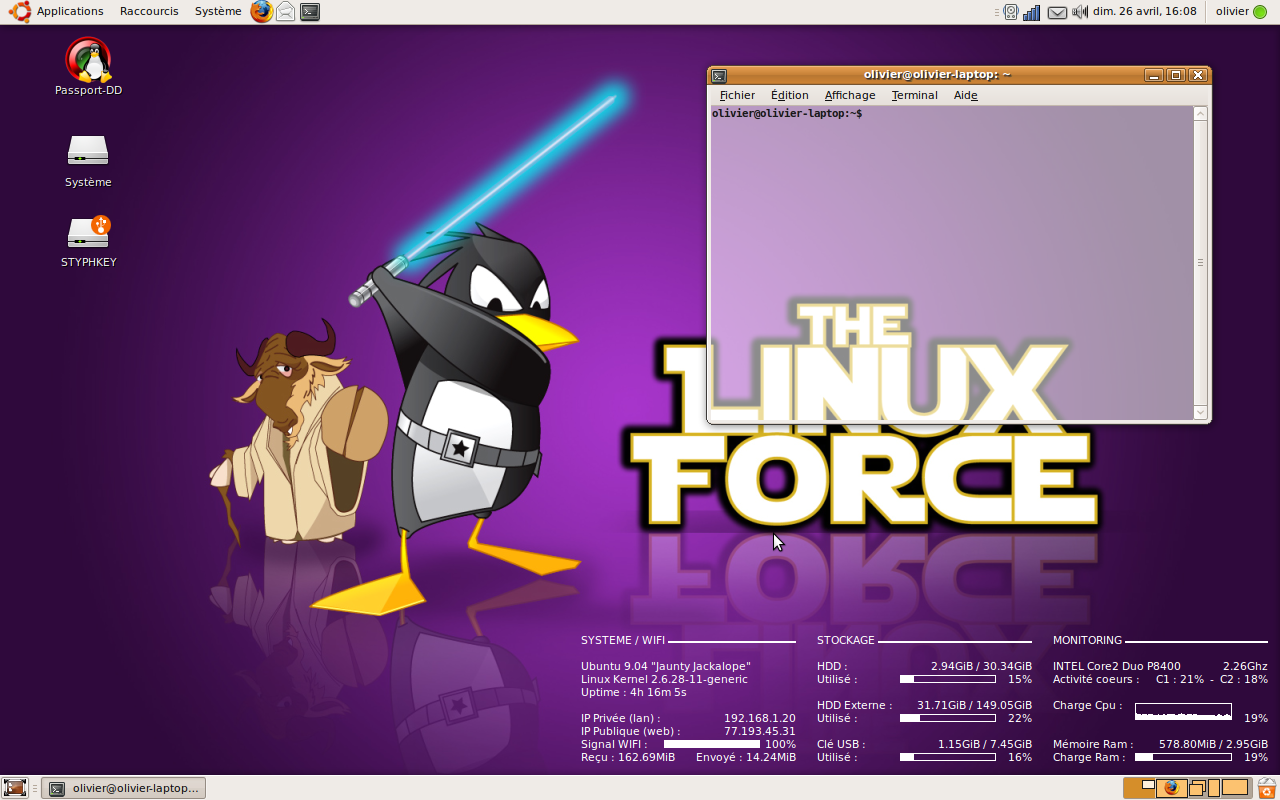Click the HDD Externe usage bar
The height and width of the screenshot is (800, 1280).
click(x=948, y=718)
